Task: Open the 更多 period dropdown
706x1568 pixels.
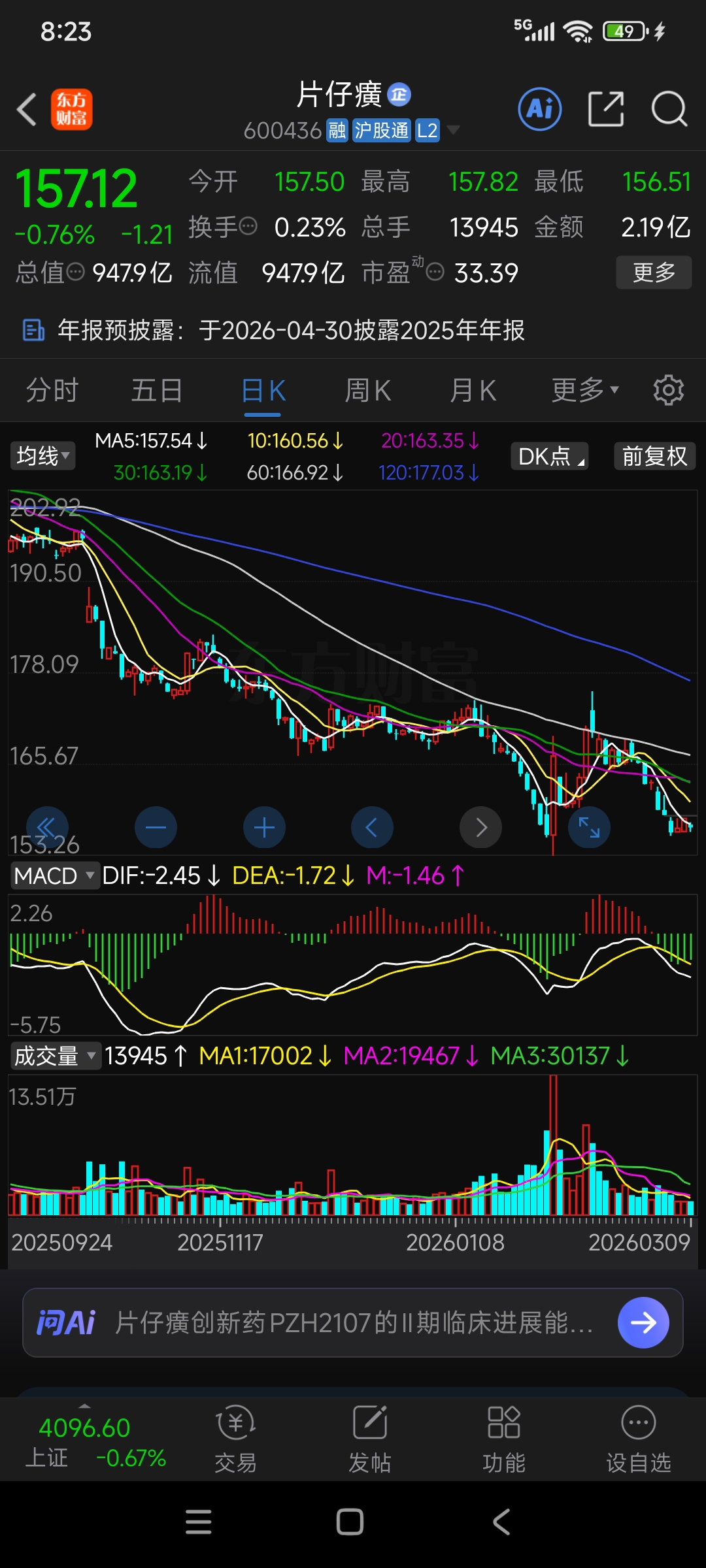Action: pos(585,390)
